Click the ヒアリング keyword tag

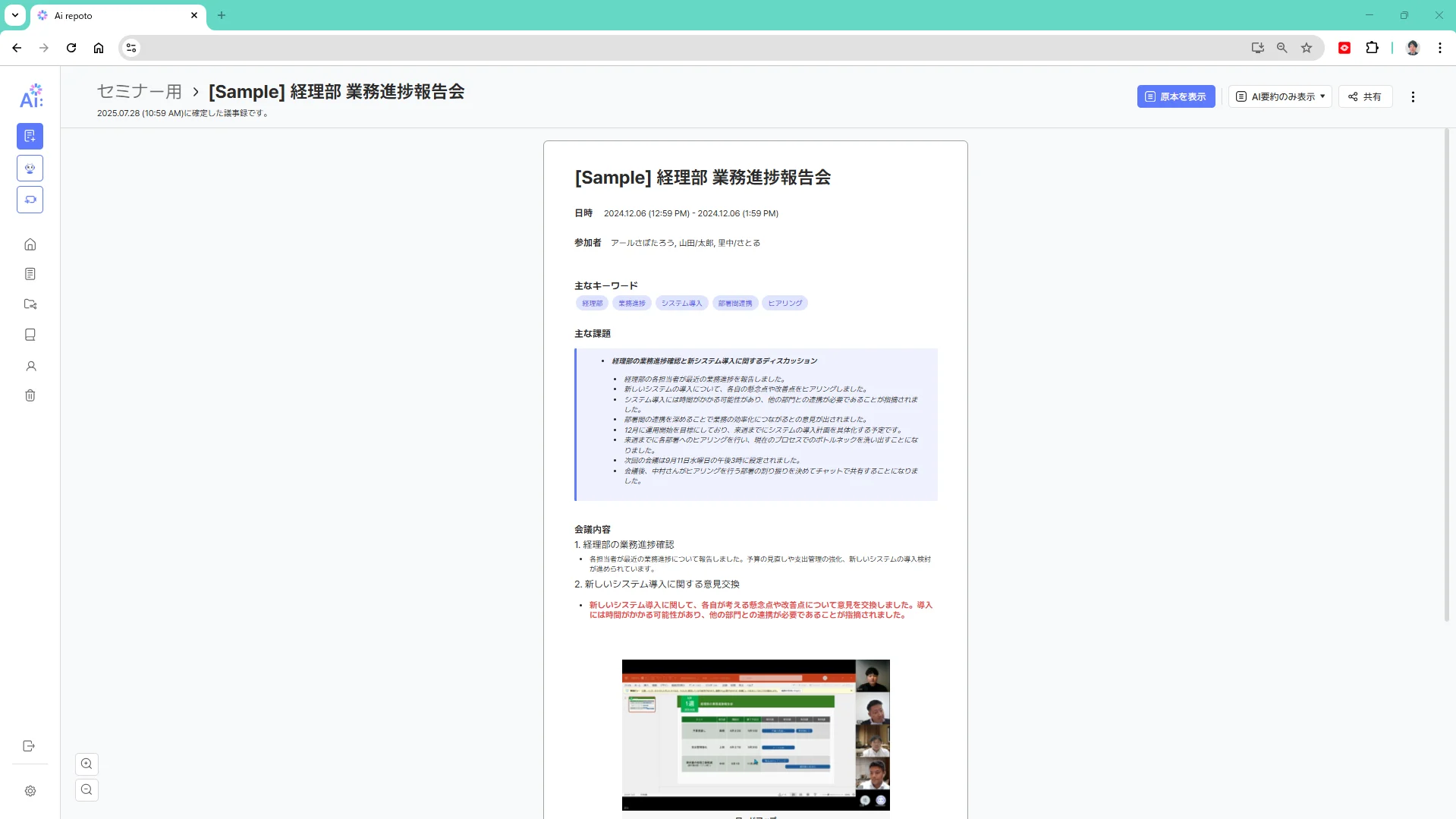pos(785,304)
